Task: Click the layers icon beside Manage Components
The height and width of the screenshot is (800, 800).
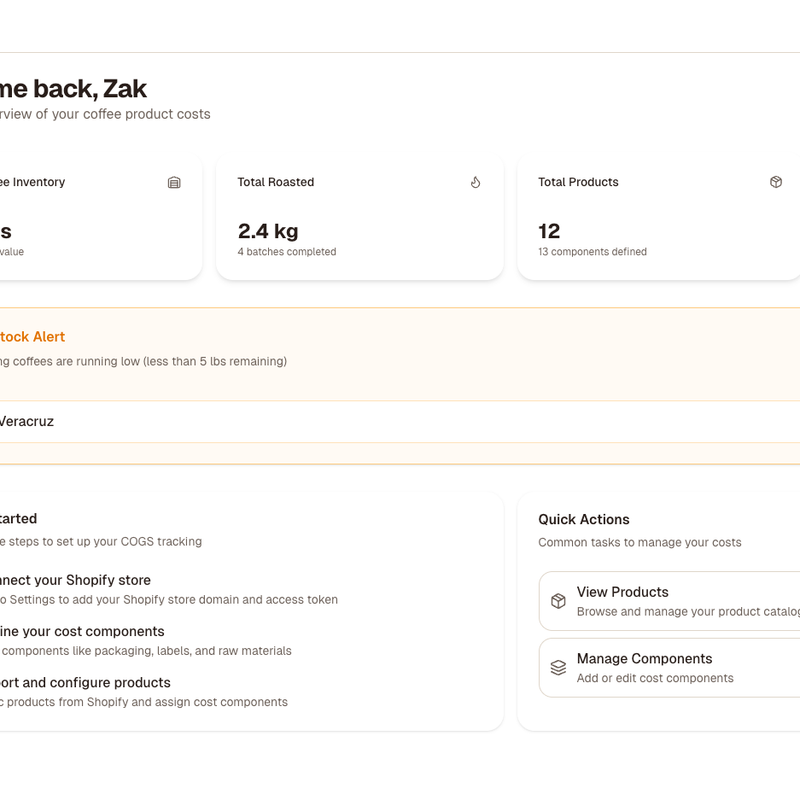Action: (561, 667)
